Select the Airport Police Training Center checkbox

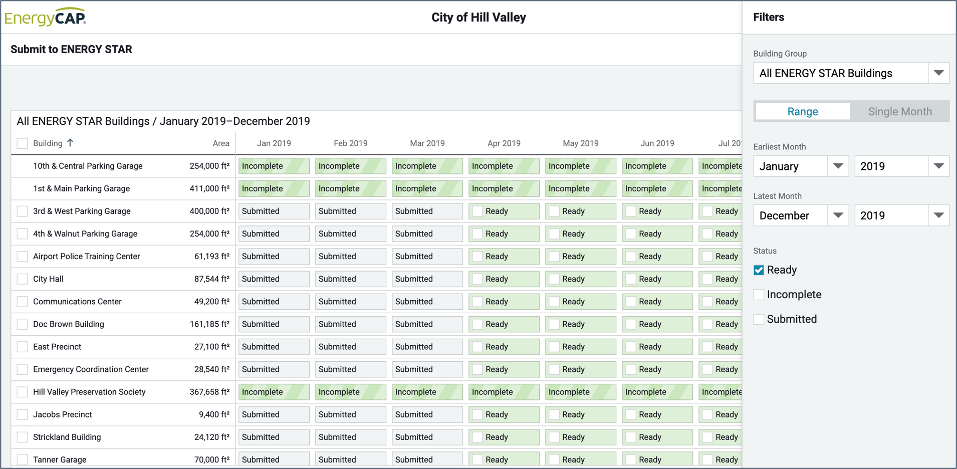[x=22, y=256]
